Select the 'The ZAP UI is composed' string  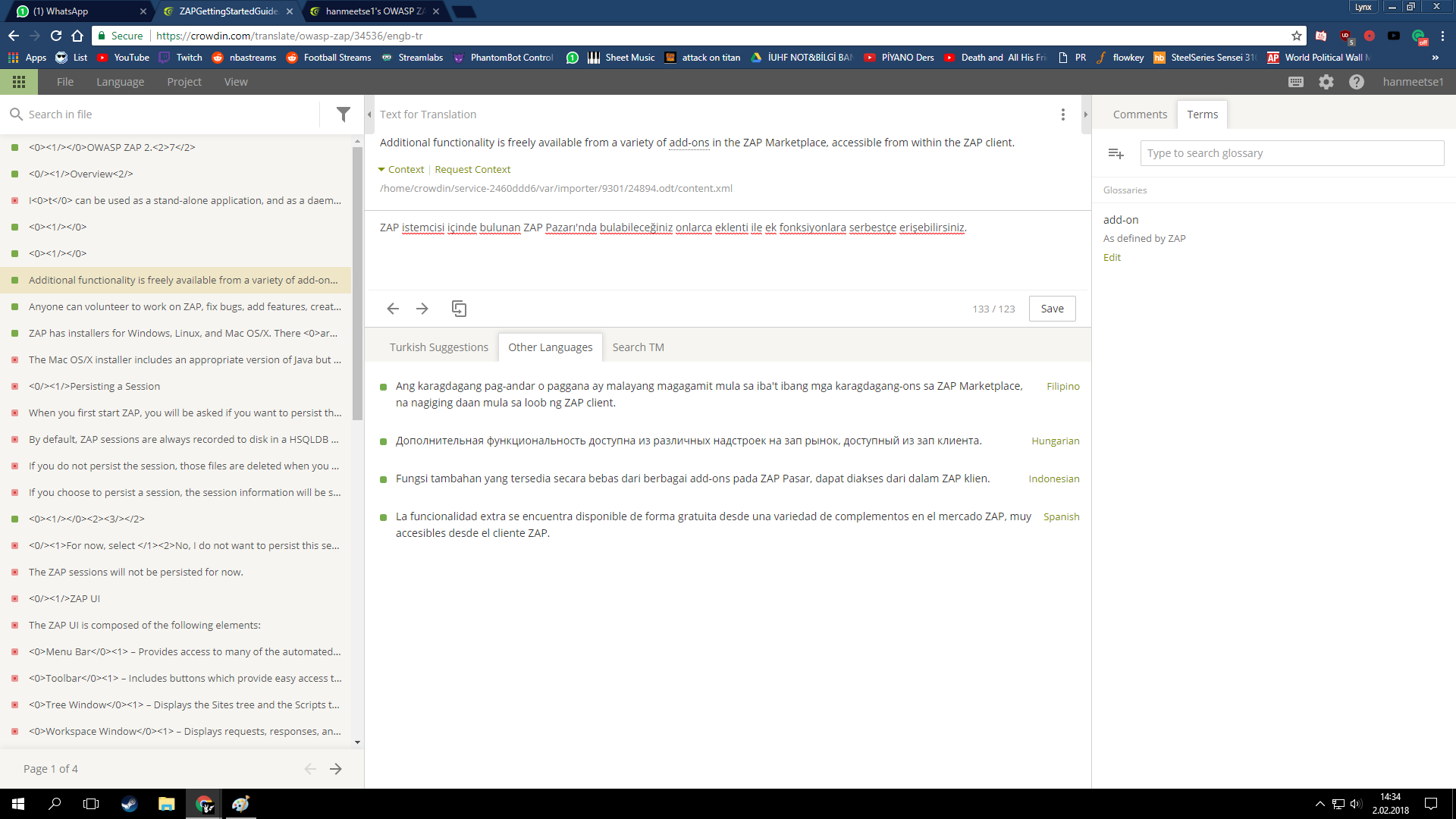coord(176,625)
